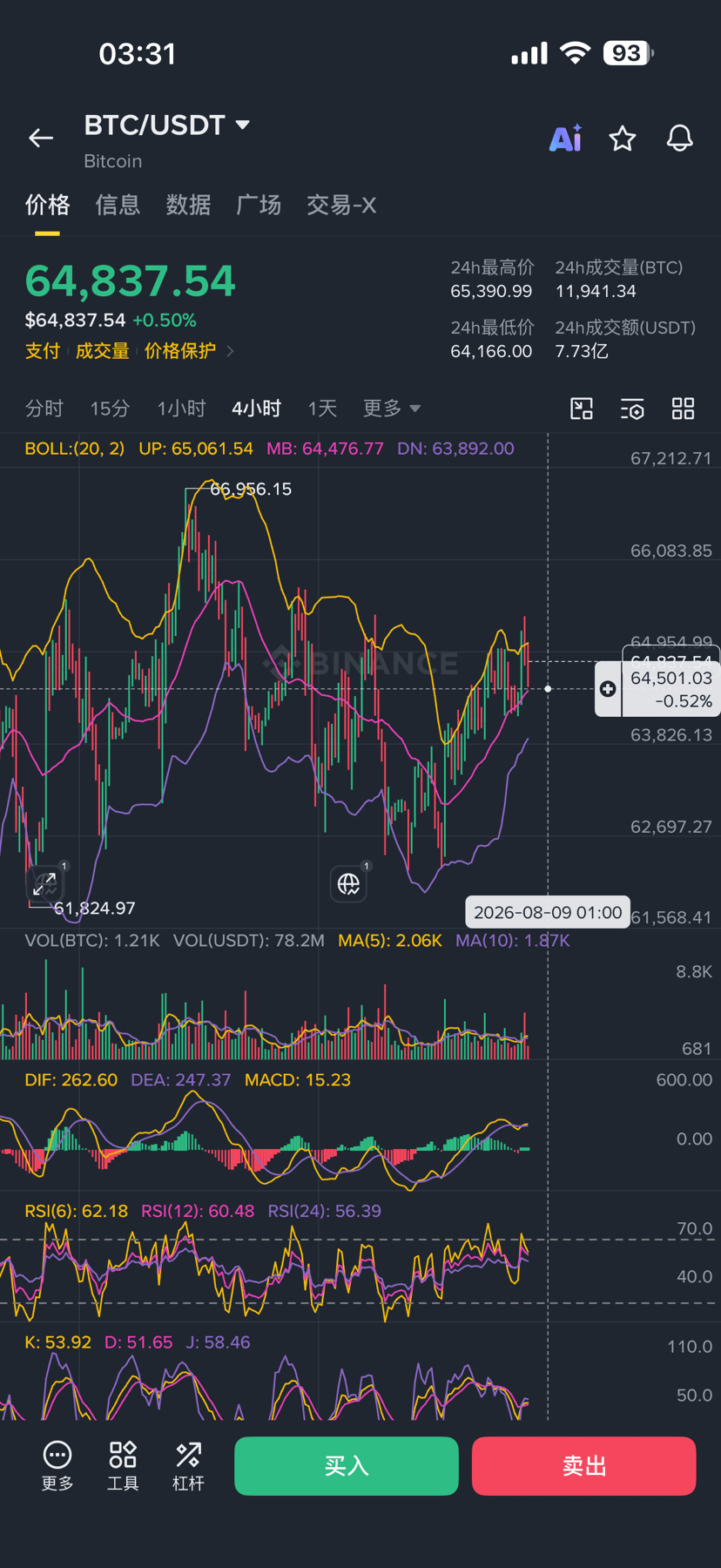Tap the UP: 65,061.54 Bollinger value
The height and width of the screenshot is (1568, 721).
coord(196,449)
